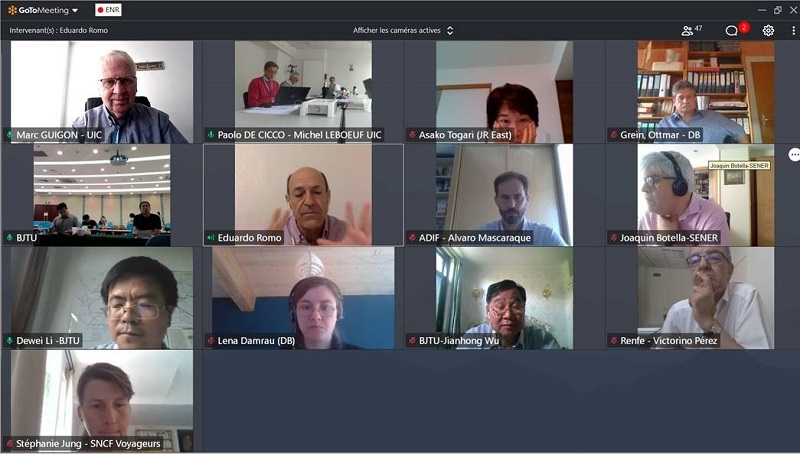
Task: Click the muted mic icon beside Lena Damrau (DB)
Action: tap(210, 341)
